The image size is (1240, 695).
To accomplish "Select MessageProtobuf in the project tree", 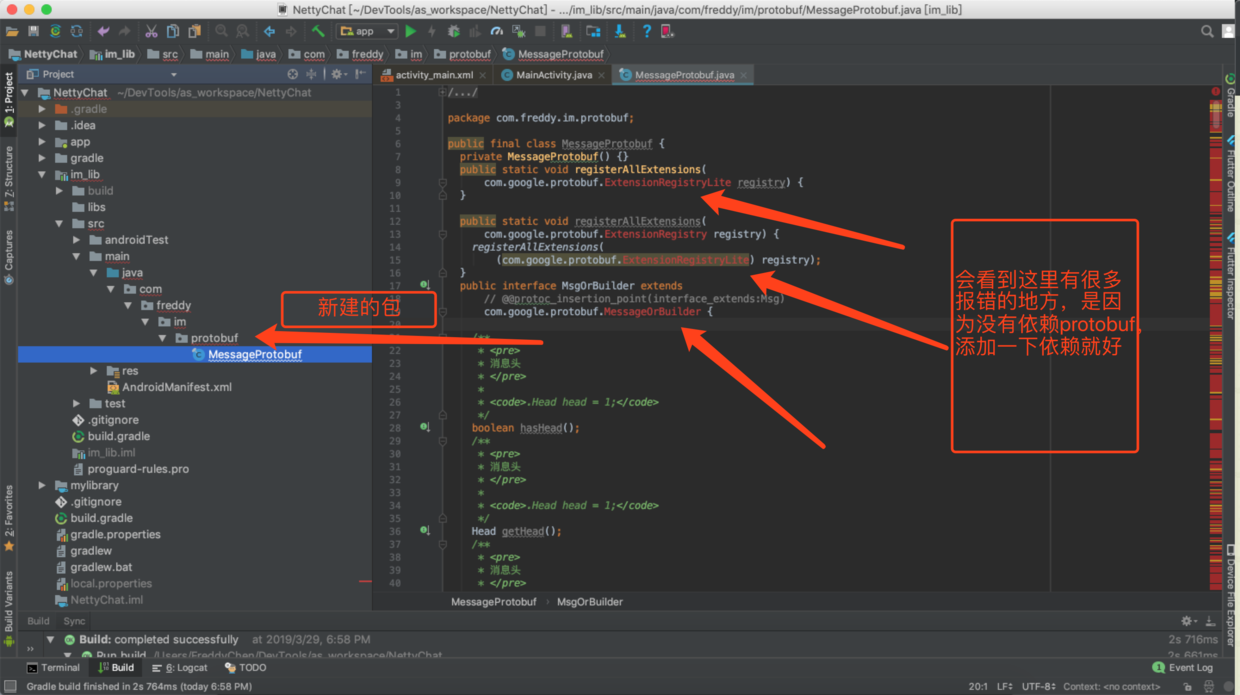I will [x=256, y=354].
